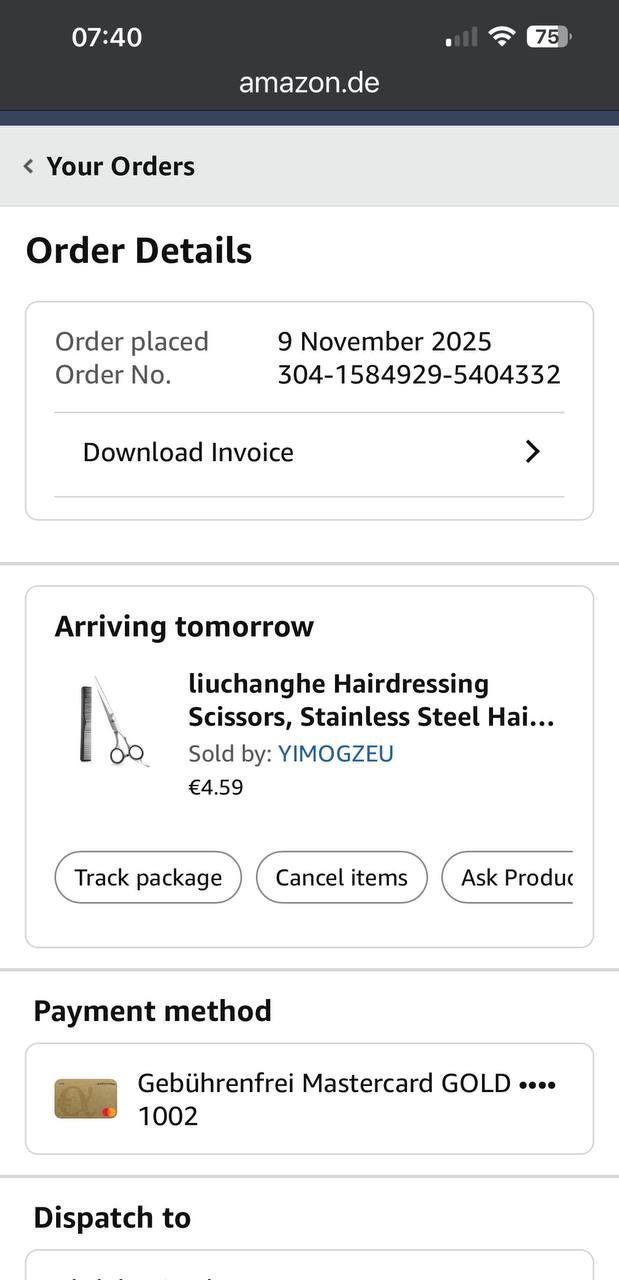Open the Download Invoice chevron arrow

click(532, 452)
